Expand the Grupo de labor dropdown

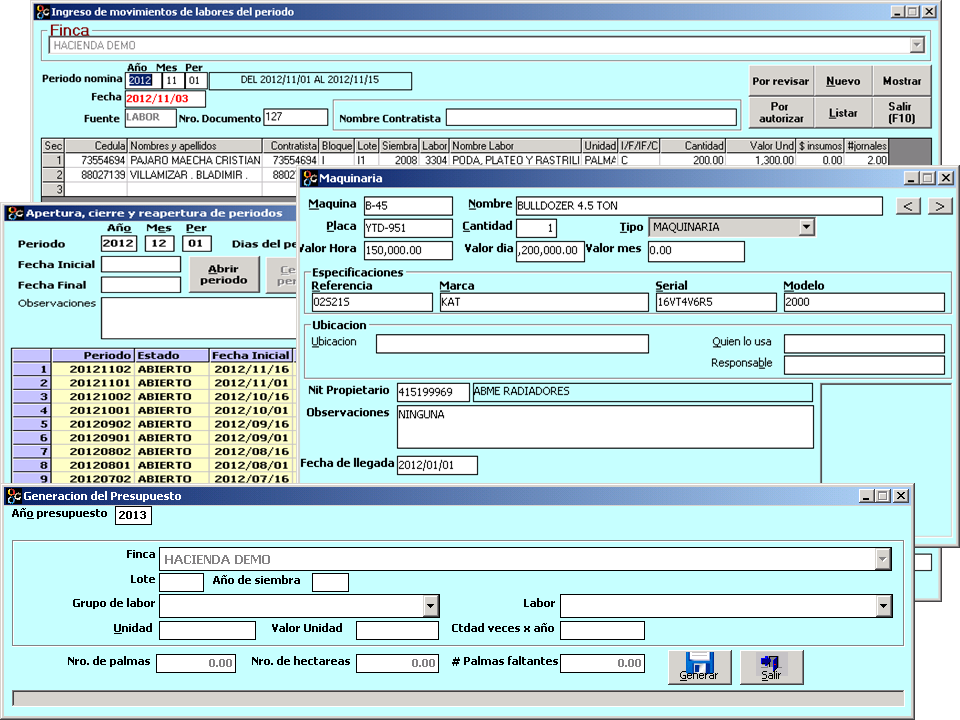pyautogui.click(x=430, y=606)
